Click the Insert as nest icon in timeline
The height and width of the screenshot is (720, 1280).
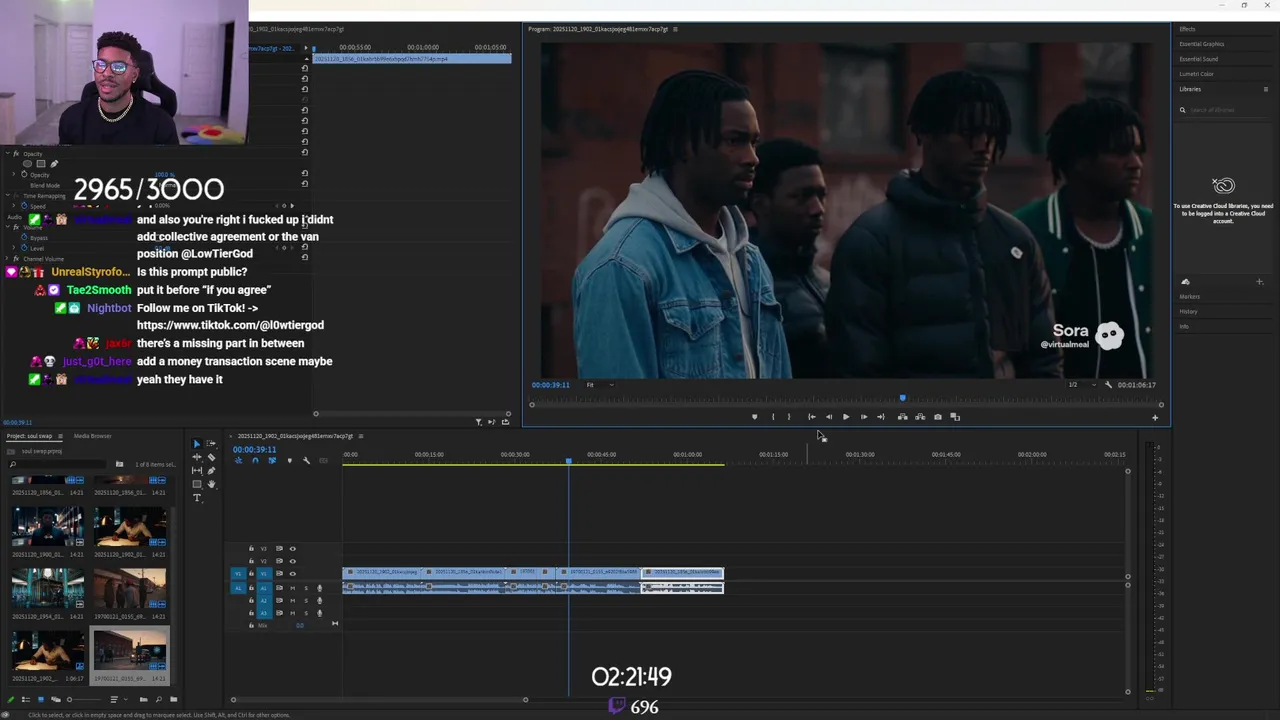(x=238, y=461)
